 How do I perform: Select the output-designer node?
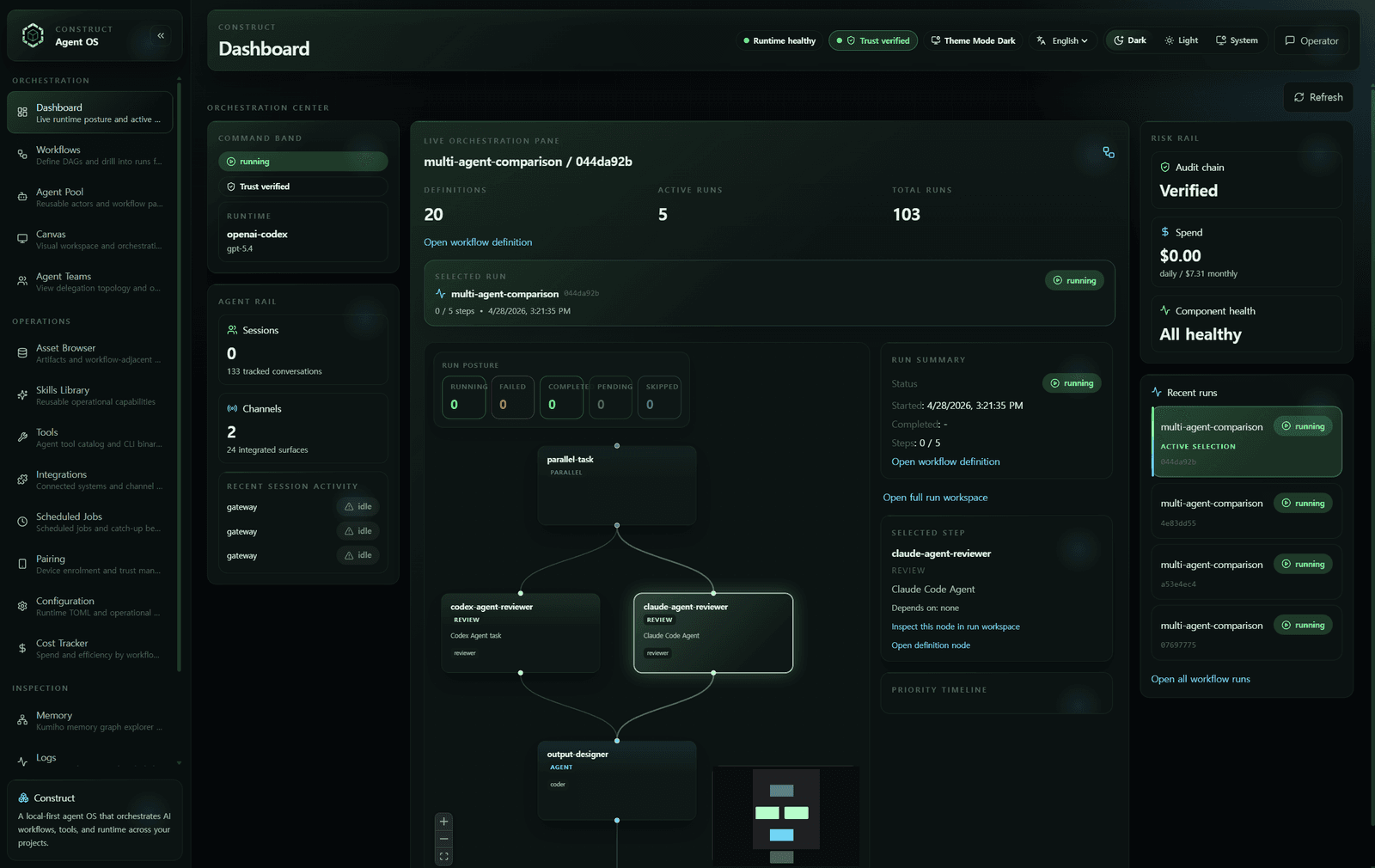point(617,780)
